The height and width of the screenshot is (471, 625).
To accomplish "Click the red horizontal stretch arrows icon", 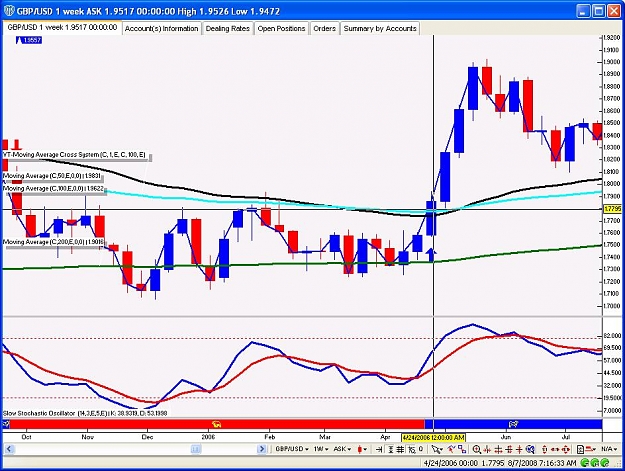I will (x=555, y=449).
